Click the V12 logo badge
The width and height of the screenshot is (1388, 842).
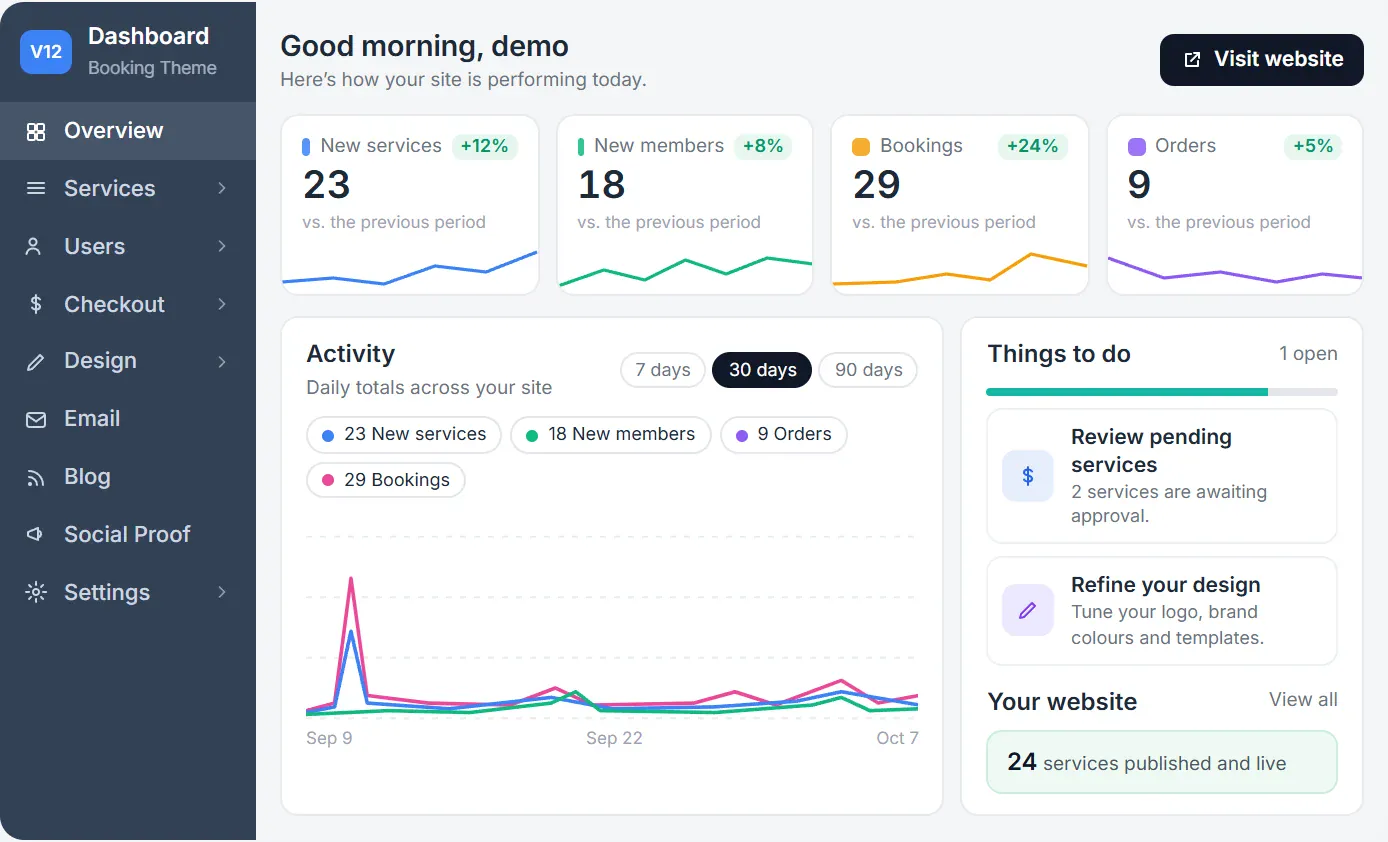point(46,52)
